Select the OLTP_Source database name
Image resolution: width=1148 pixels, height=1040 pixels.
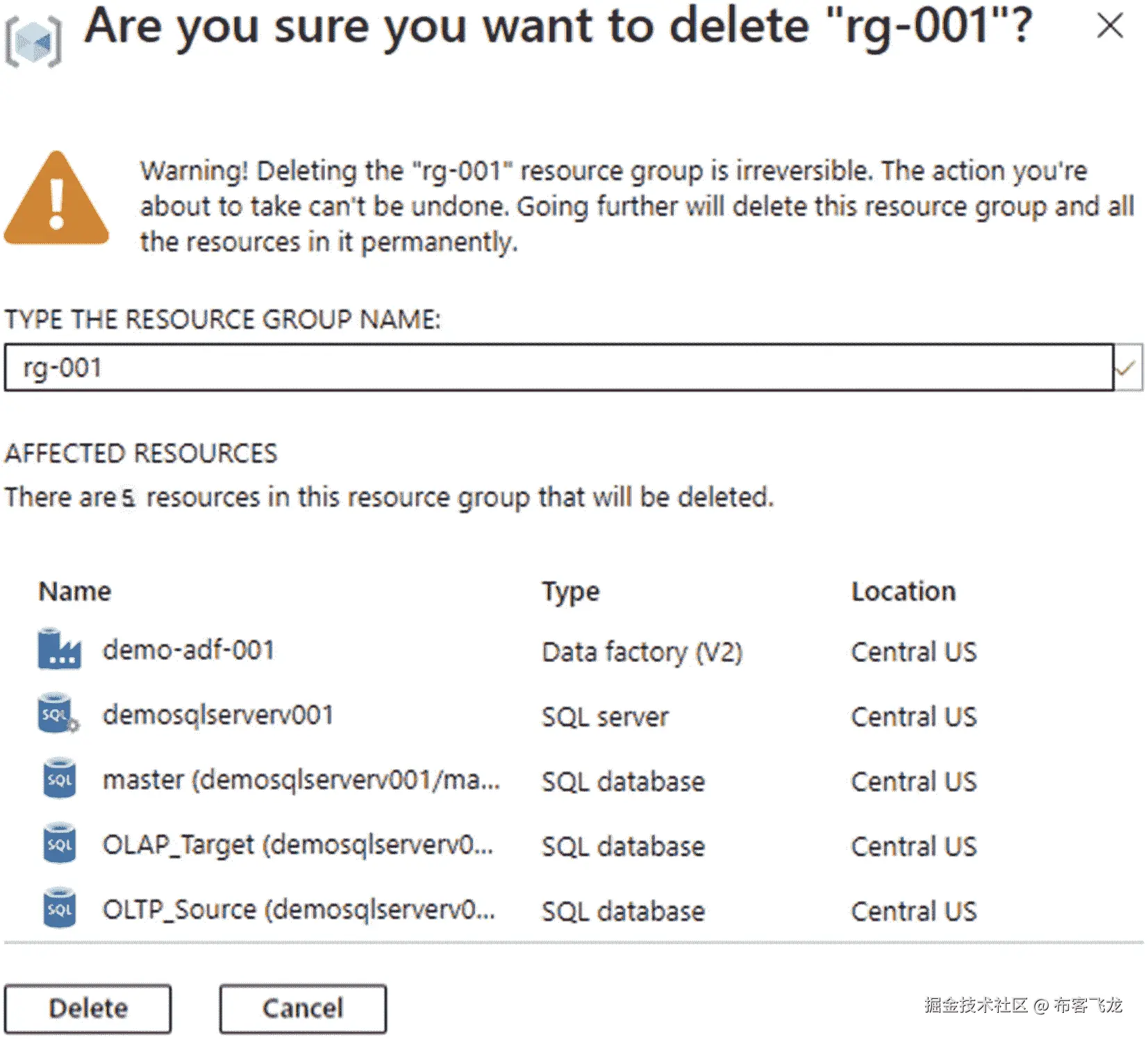click(x=299, y=909)
